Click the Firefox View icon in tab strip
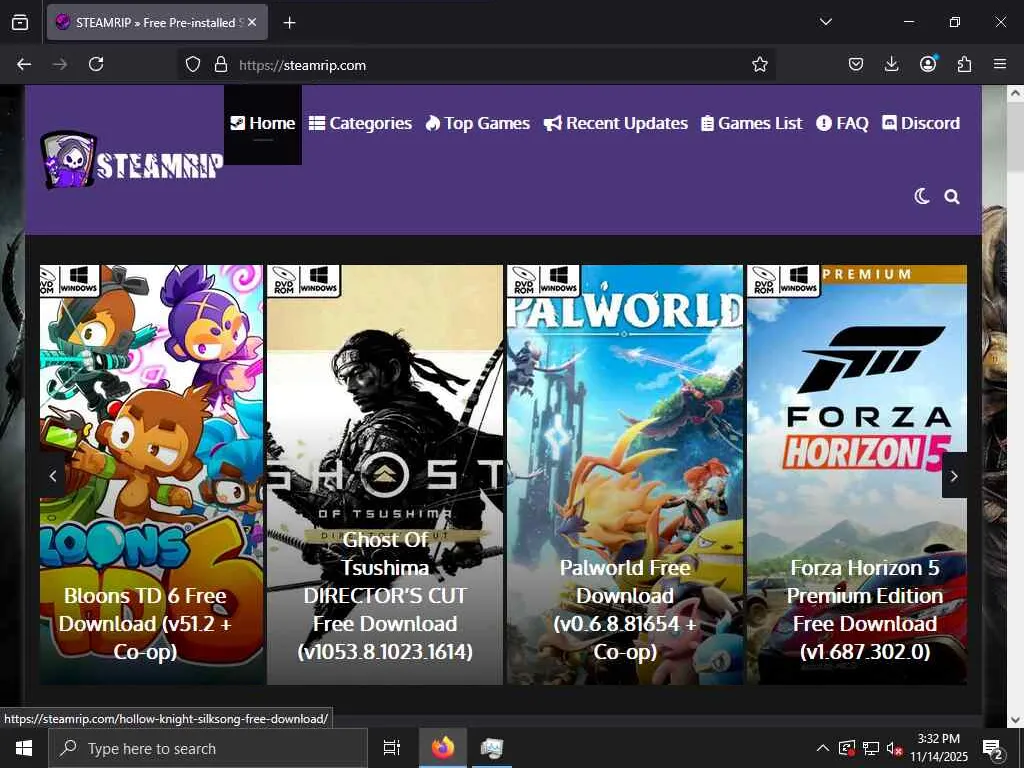The height and width of the screenshot is (768, 1024). click(20, 22)
